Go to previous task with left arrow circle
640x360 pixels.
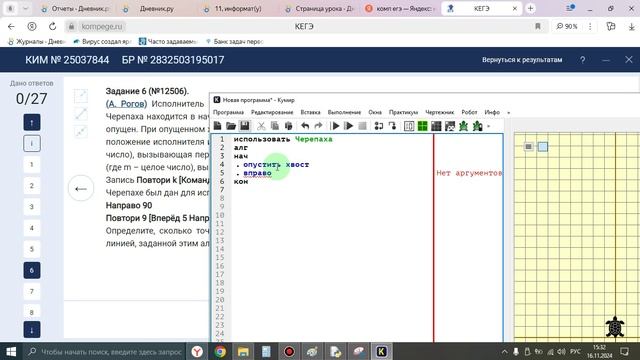point(81,189)
